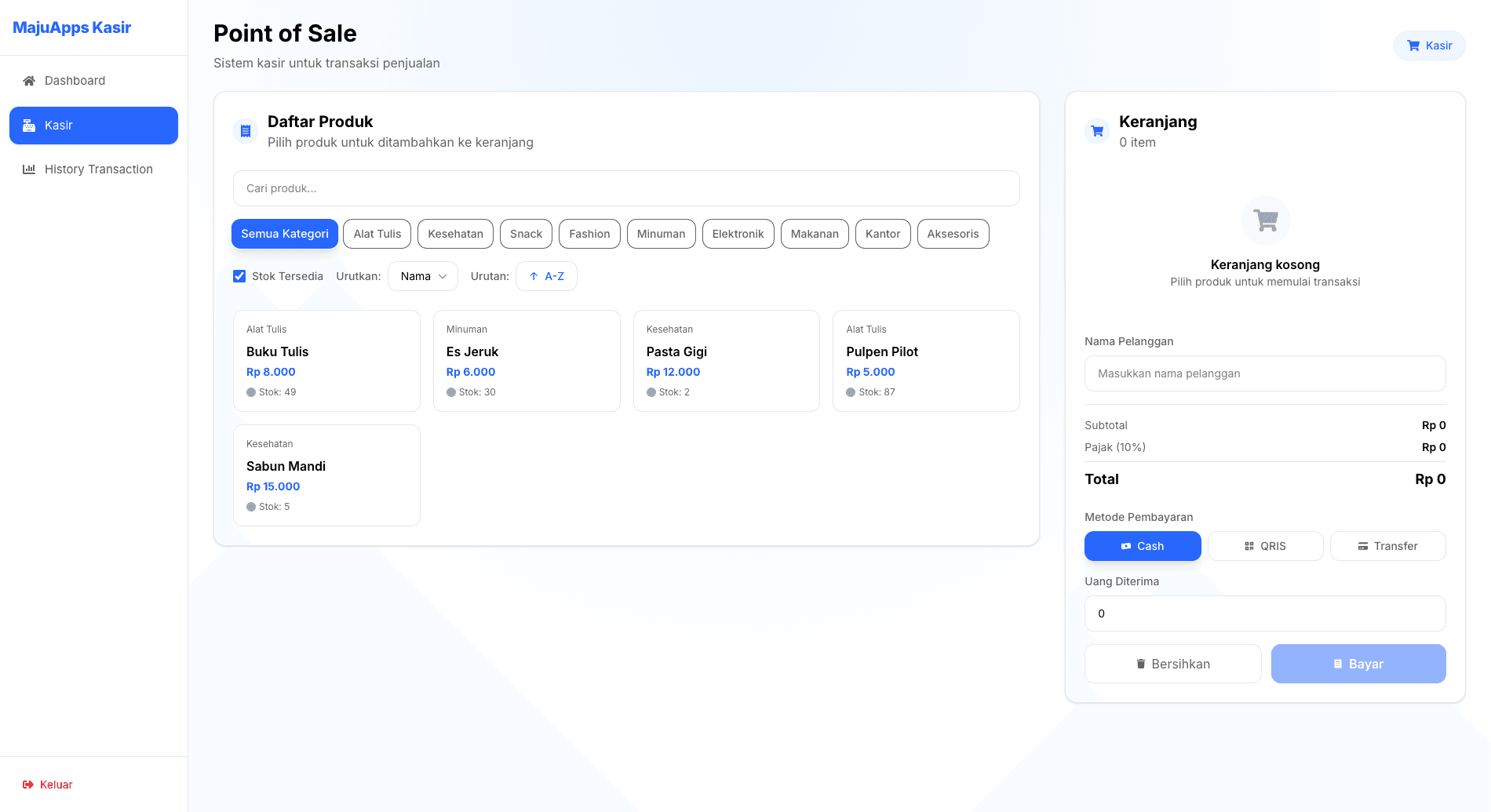Click the Kasir badge at top right
Viewport: 1491px width, 812px height.
tap(1429, 46)
